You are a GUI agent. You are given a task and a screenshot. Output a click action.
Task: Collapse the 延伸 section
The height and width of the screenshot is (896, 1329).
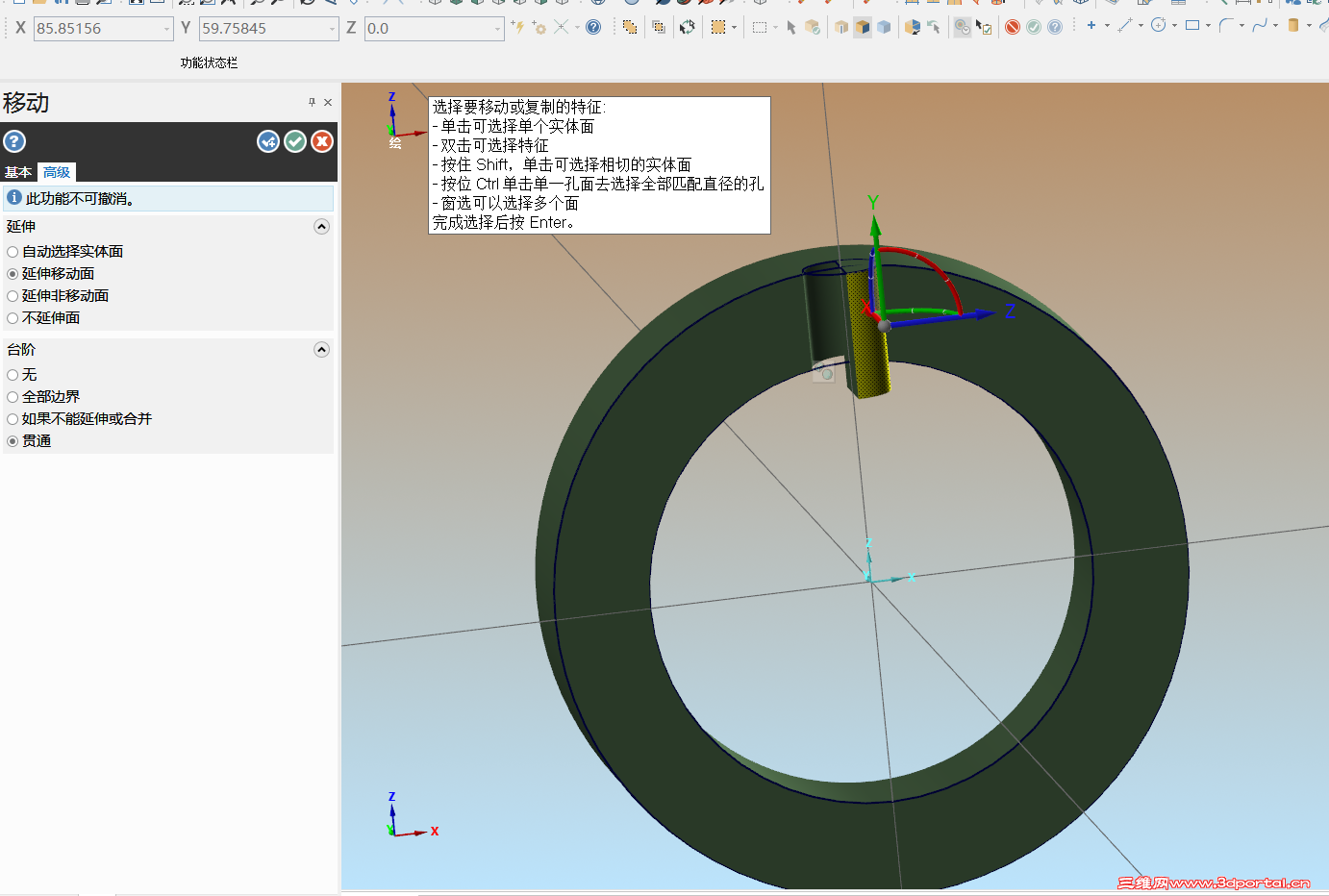[x=322, y=227]
